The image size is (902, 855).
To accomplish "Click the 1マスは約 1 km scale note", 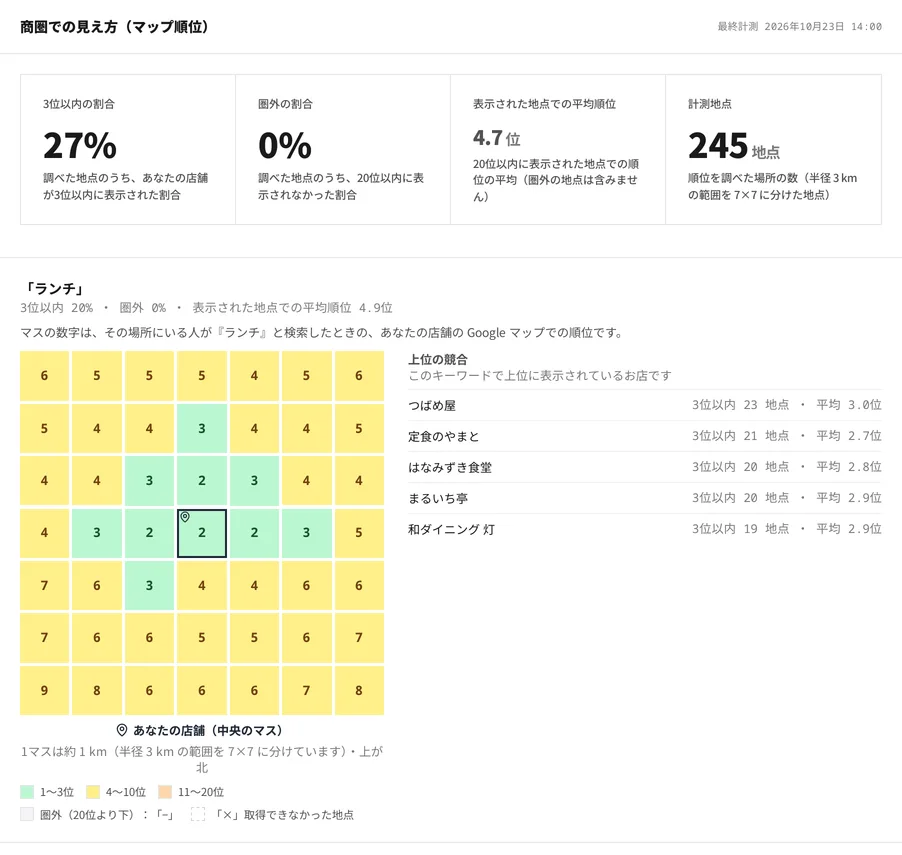I will click(202, 759).
